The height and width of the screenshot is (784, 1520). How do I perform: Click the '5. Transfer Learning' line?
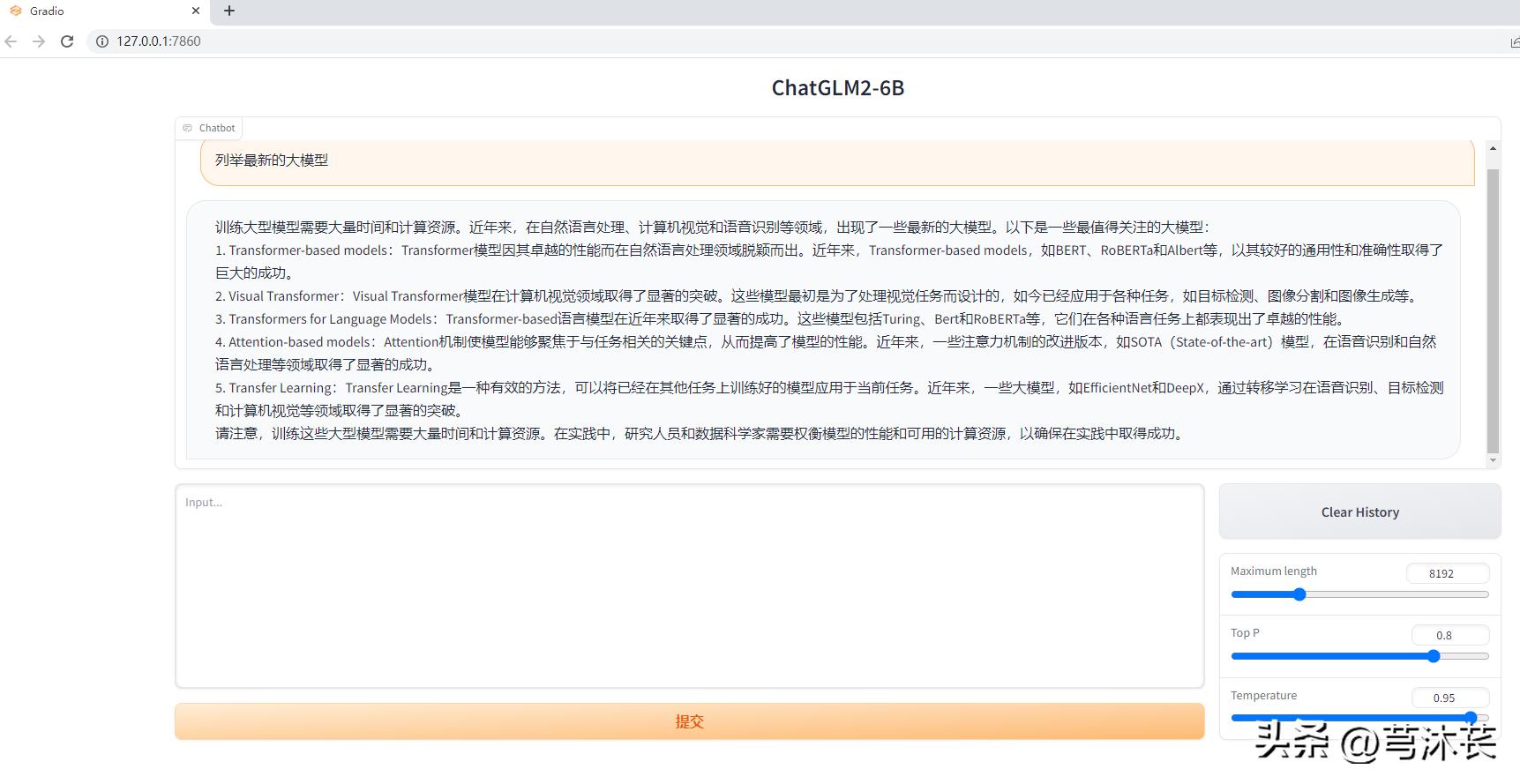point(829,399)
